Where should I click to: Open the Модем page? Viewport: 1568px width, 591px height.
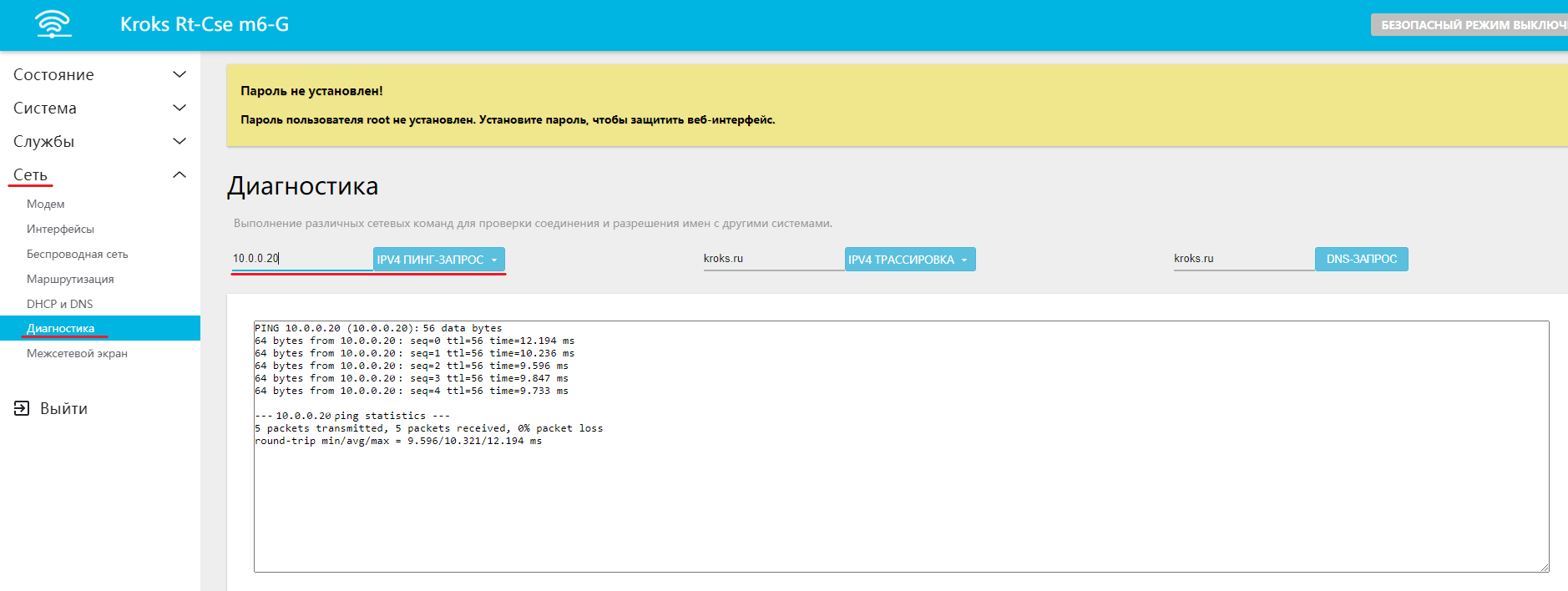(x=45, y=204)
